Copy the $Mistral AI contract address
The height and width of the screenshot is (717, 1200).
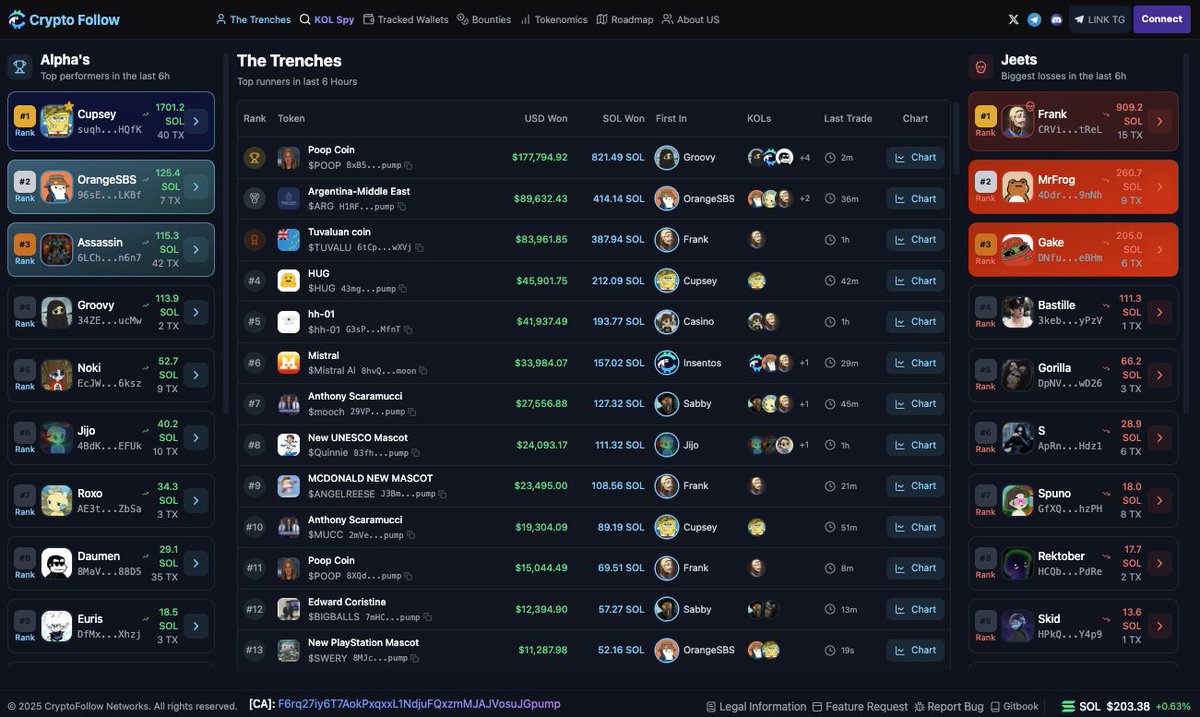[423, 371]
